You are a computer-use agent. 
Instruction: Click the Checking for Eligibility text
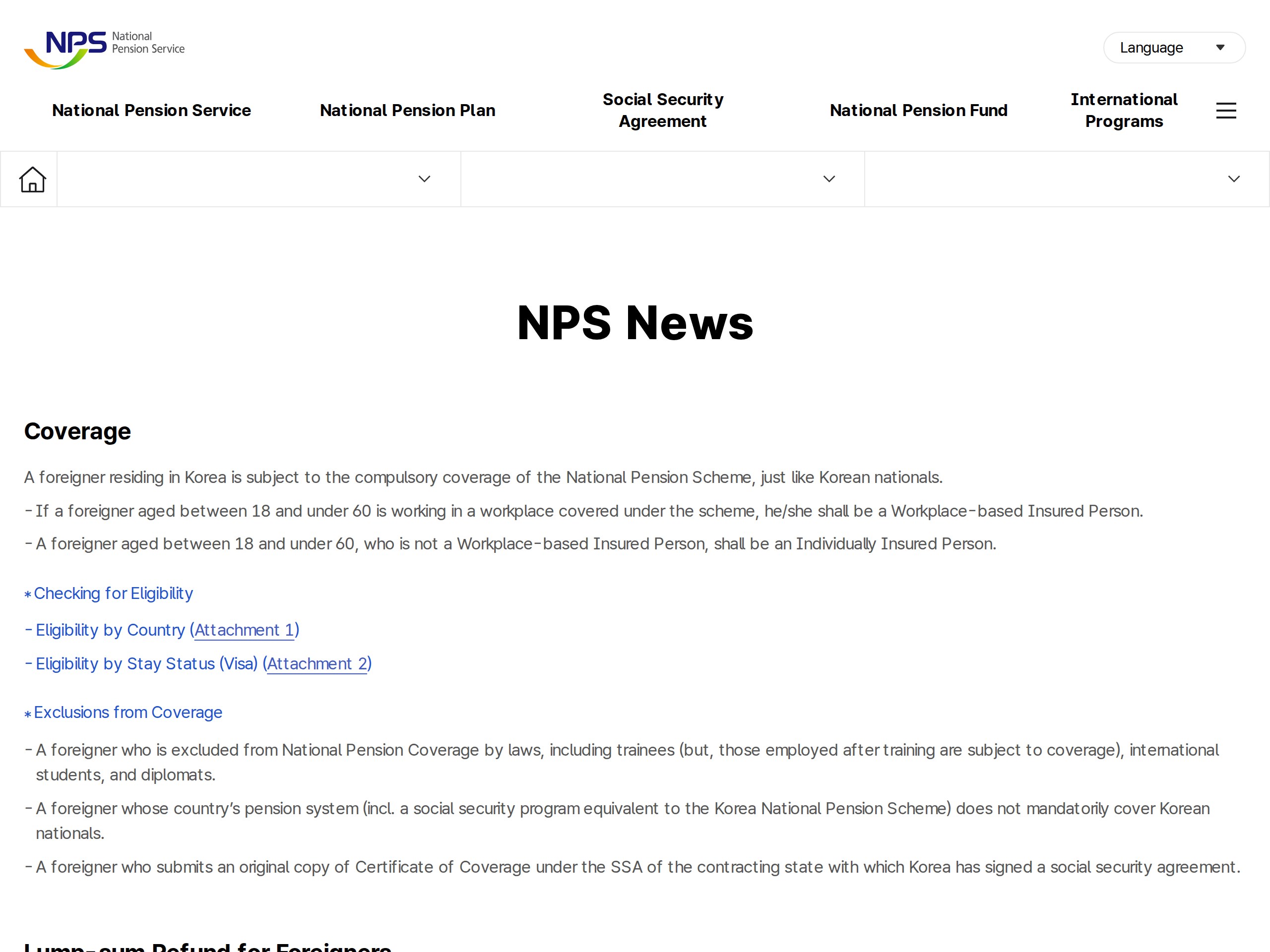[x=113, y=594]
